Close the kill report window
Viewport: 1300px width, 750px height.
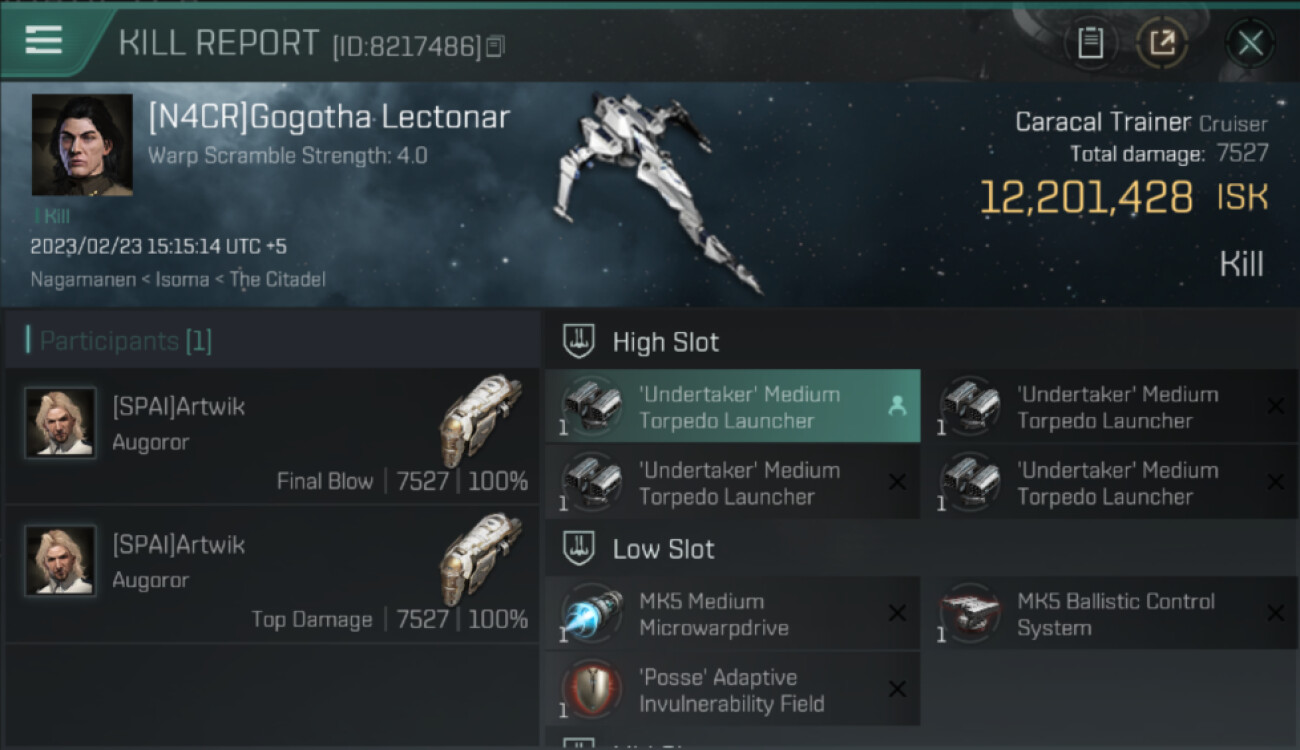coord(1250,43)
